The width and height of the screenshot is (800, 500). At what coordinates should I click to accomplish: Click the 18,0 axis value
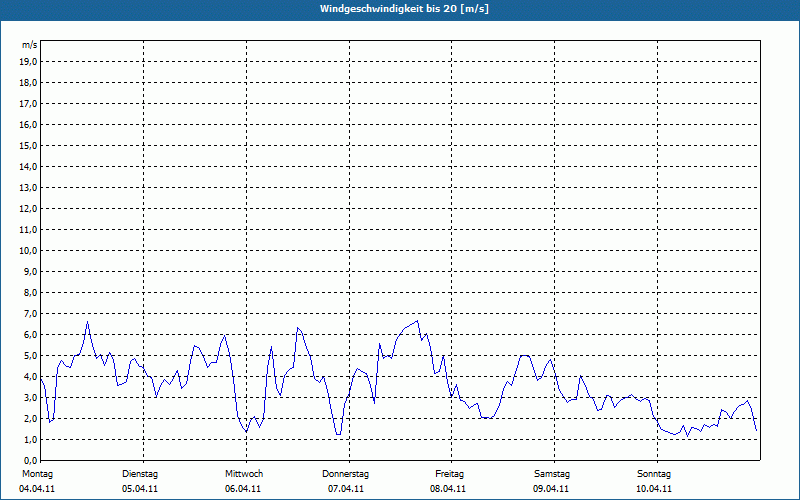29,83
